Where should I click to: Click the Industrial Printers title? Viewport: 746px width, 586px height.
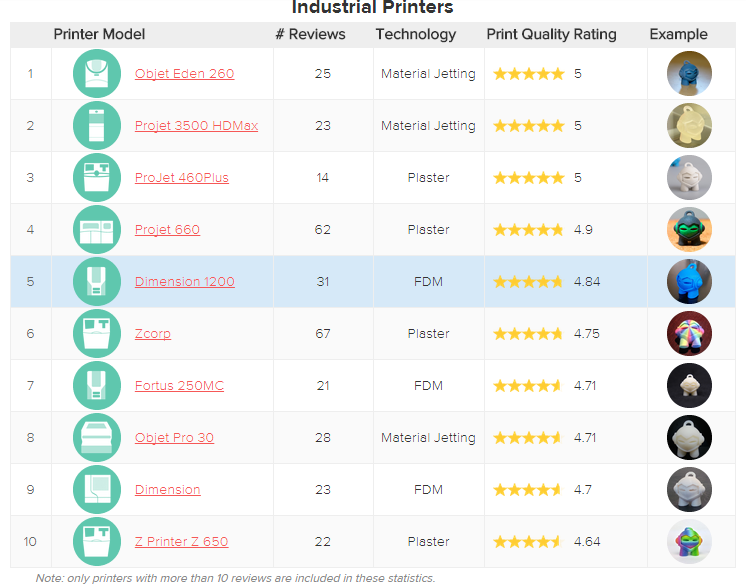373,7
